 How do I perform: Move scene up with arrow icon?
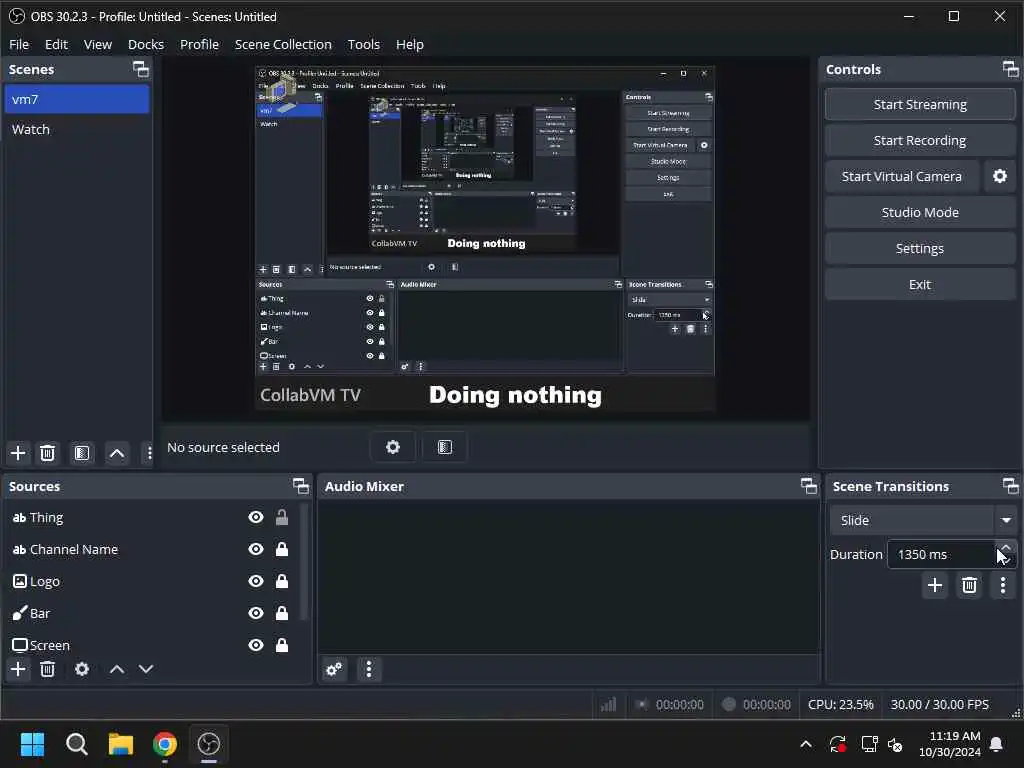click(x=117, y=453)
